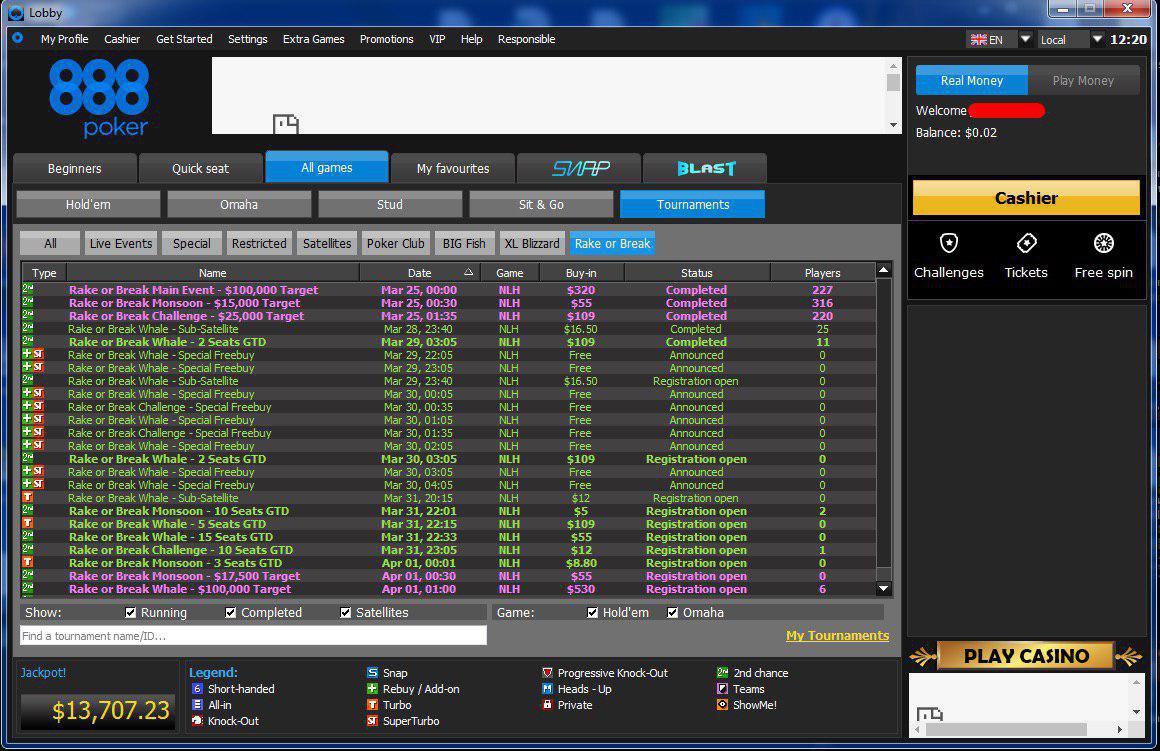Screen dimensions: 1160x751
Task: Select the Live Events filter button
Action: (121, 243)
